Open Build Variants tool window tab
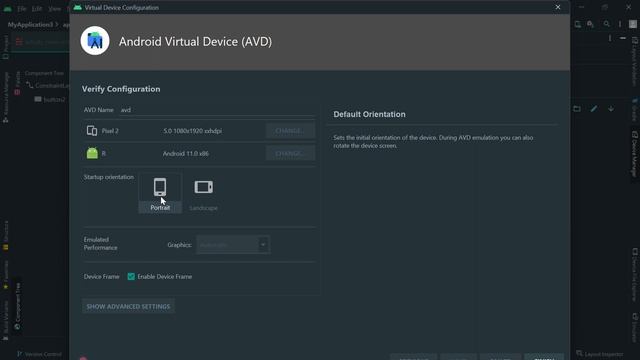 click(6, 321)
